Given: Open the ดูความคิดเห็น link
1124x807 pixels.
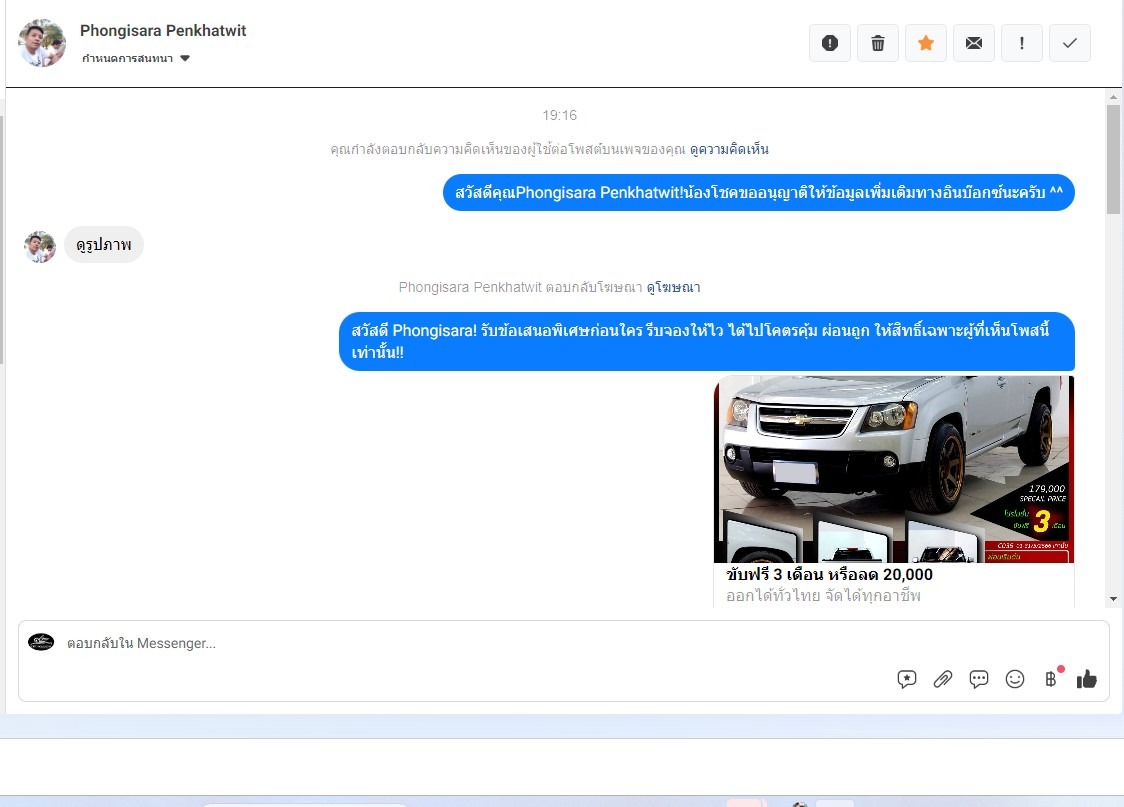Looking at the screenshot, I should 729,149.
